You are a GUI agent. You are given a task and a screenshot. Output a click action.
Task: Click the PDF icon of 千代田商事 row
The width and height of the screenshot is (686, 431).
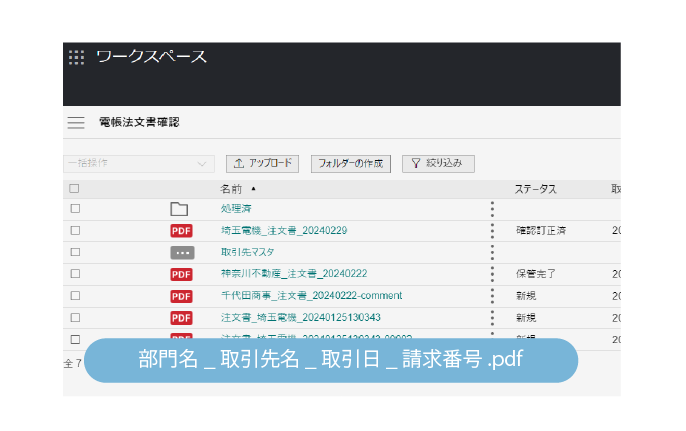click(182, 296)
